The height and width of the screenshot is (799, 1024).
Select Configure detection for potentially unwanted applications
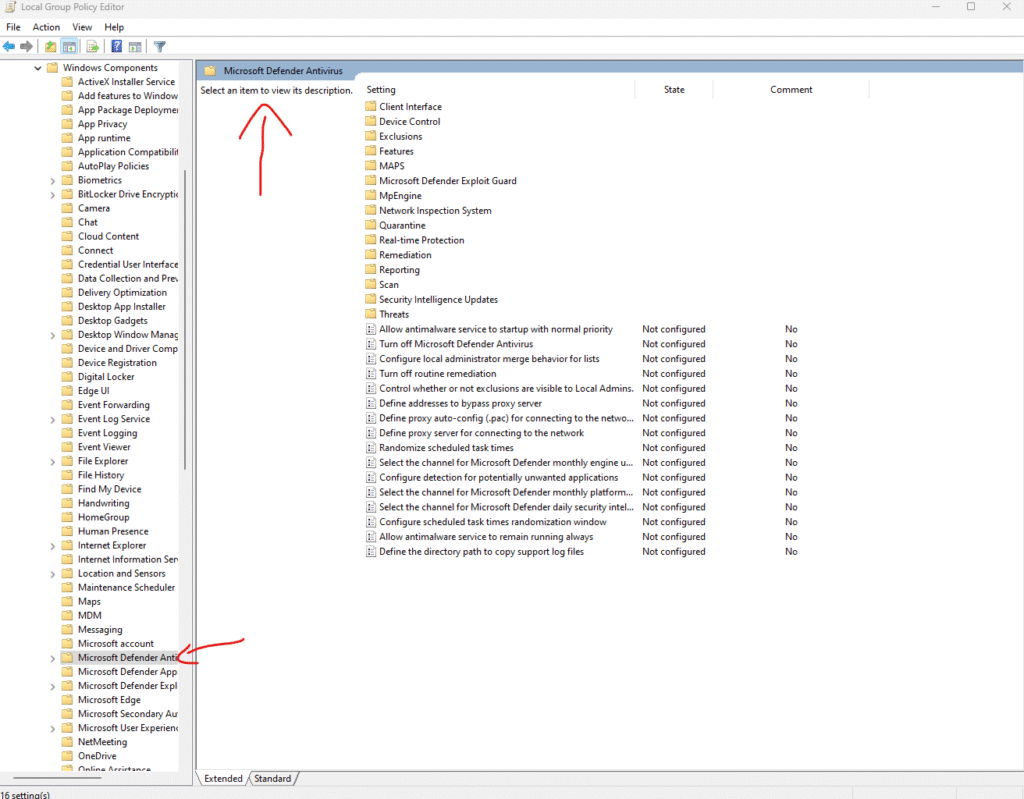point(498,478)
